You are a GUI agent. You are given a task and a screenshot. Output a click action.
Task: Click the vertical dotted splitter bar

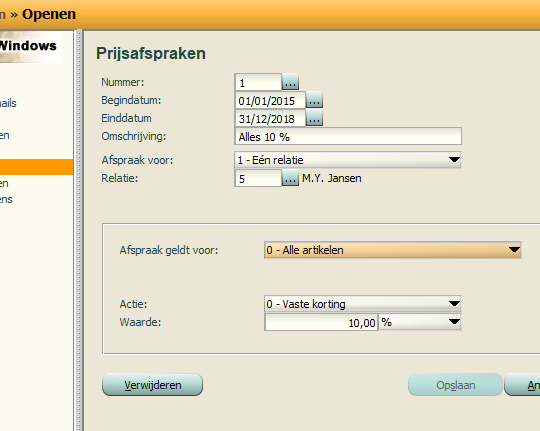click(80, 230)
